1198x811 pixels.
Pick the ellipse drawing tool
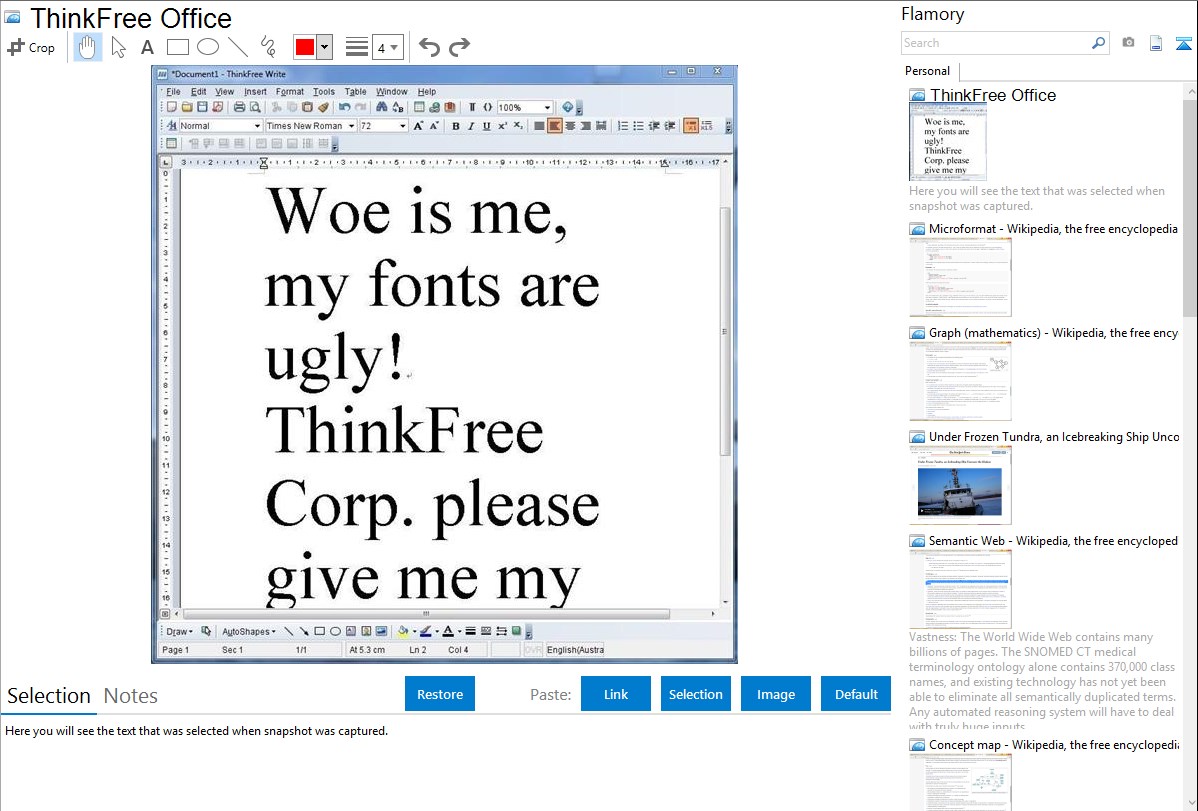[208, 47]
